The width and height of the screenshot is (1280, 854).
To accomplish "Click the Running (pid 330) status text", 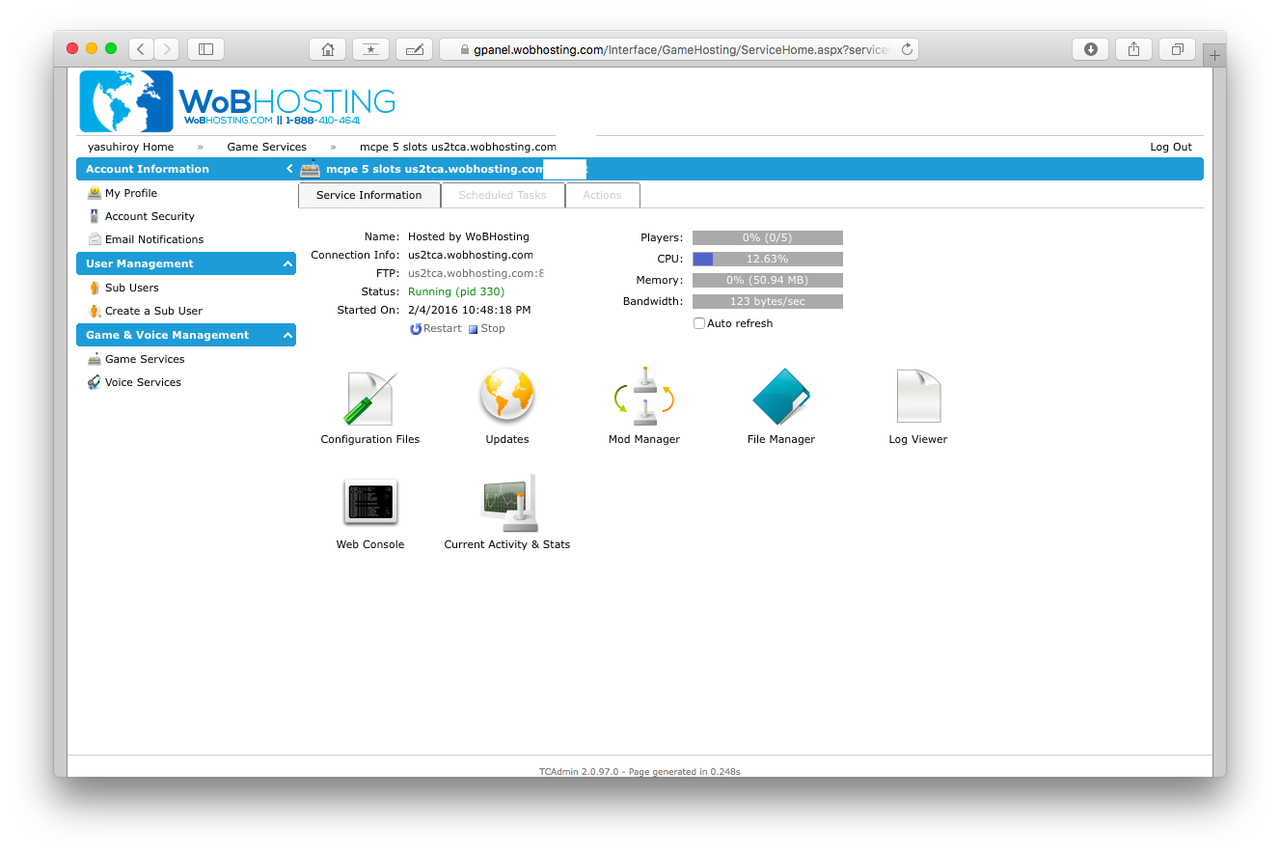I will (x=456, y=292).
